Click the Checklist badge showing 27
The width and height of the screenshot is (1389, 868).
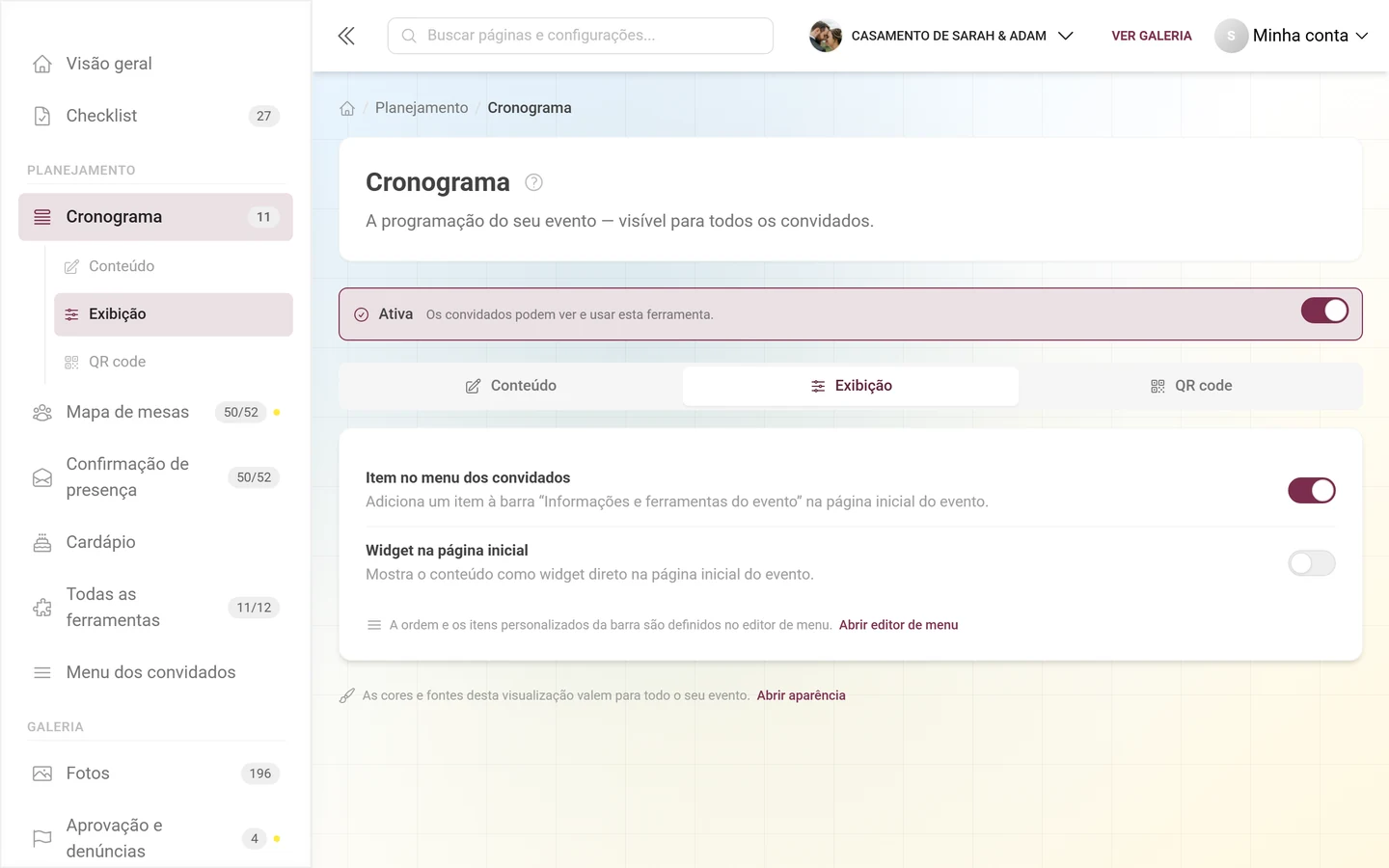(263, 116)
